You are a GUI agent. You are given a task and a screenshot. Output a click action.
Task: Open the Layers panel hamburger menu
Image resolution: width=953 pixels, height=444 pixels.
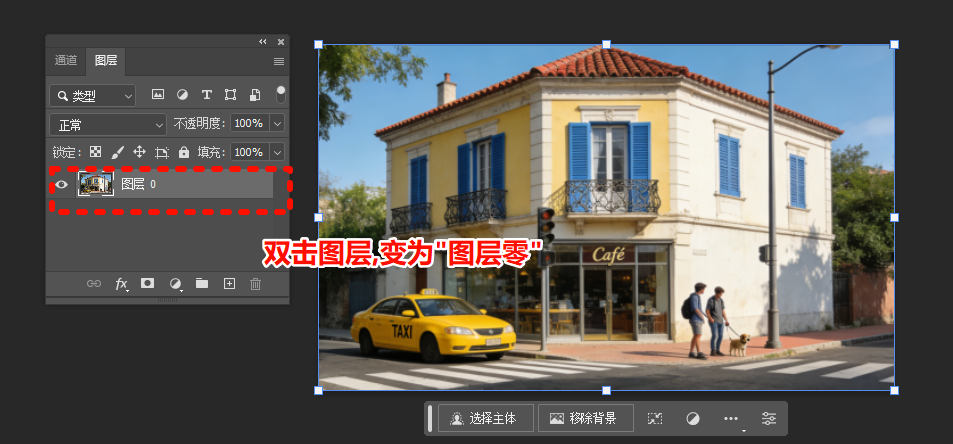[279, 61]
